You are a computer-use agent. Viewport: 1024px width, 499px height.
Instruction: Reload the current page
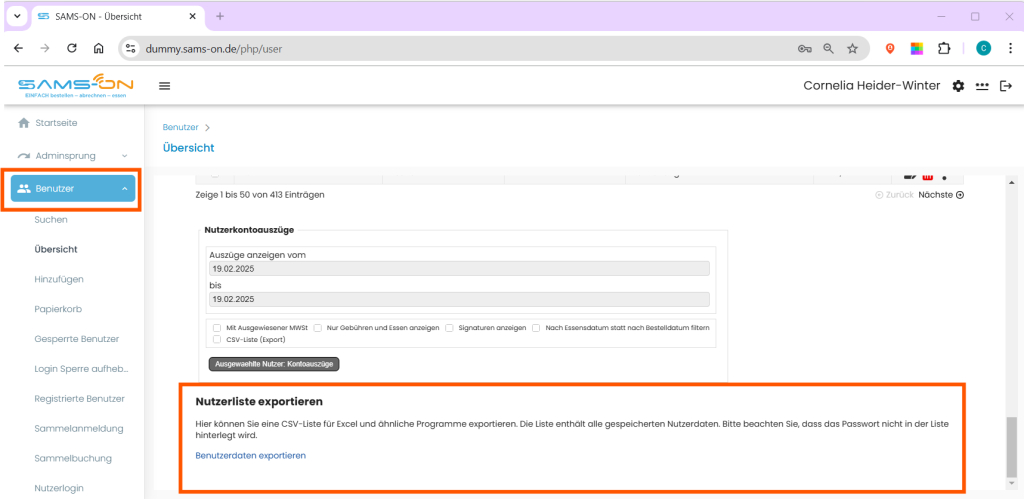(72, 48)
